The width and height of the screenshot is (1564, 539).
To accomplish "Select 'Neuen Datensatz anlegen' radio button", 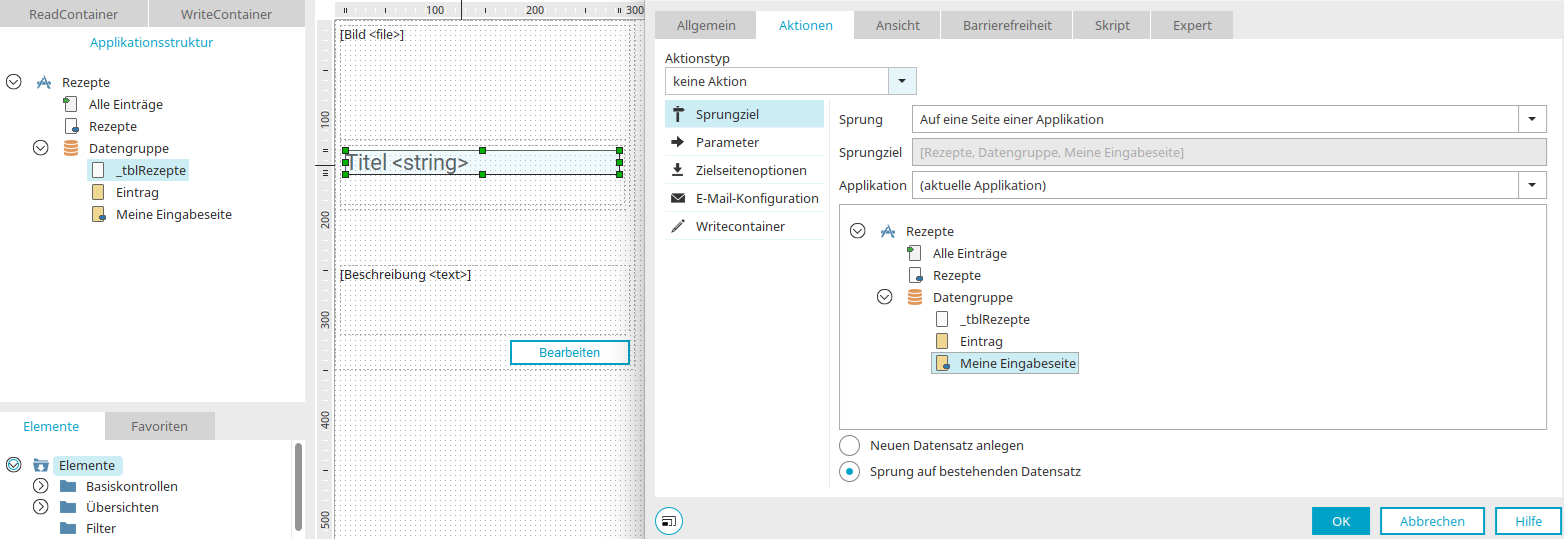I will (849, 446).
